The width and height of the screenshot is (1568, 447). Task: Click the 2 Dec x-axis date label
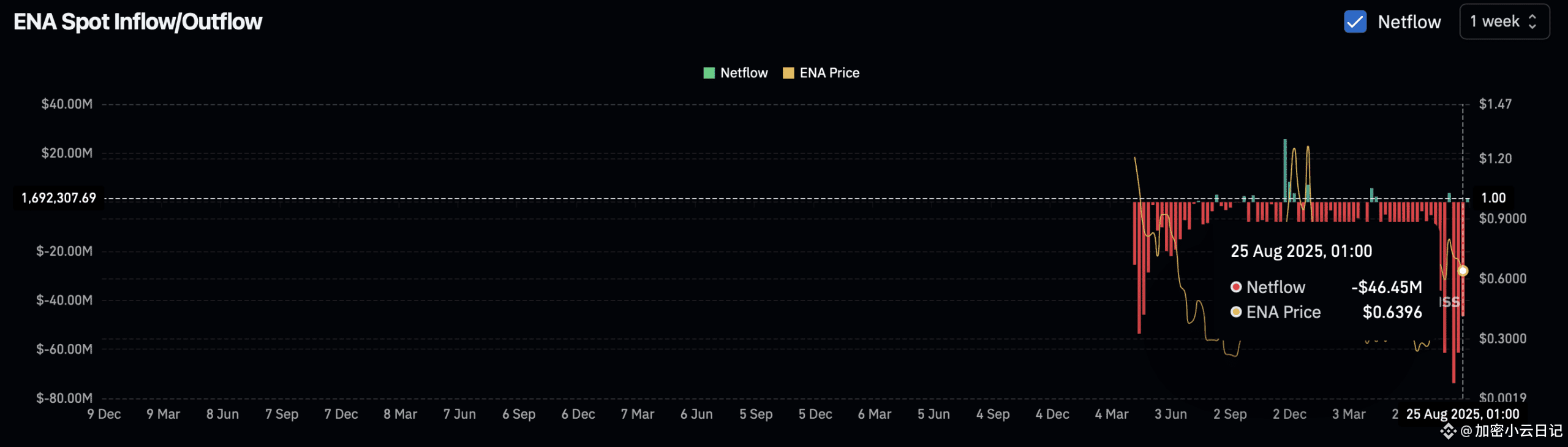[x=1289, y=415]
